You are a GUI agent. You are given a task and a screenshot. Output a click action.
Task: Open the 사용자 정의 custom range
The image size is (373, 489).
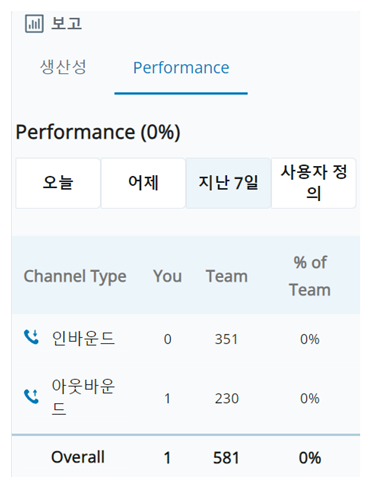pos(314,183)
